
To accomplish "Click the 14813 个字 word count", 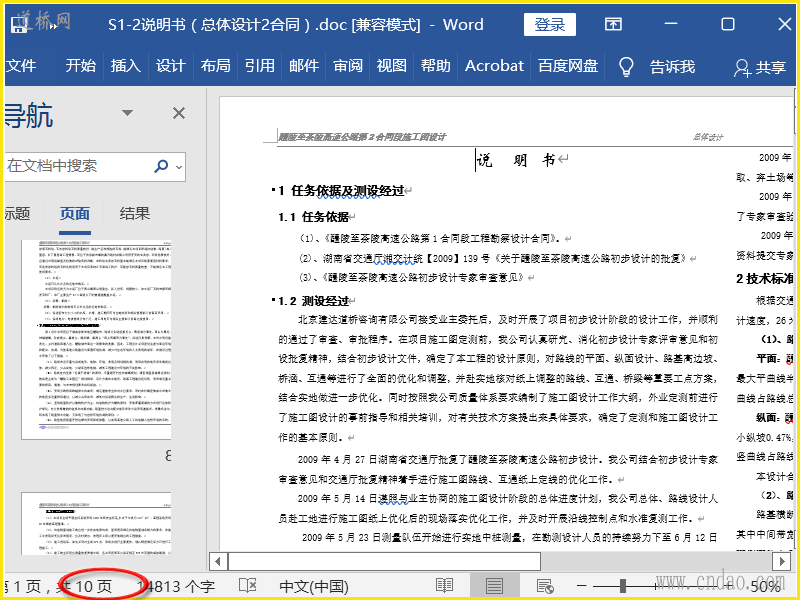I will pyautogui.click(x=176, y=587).
